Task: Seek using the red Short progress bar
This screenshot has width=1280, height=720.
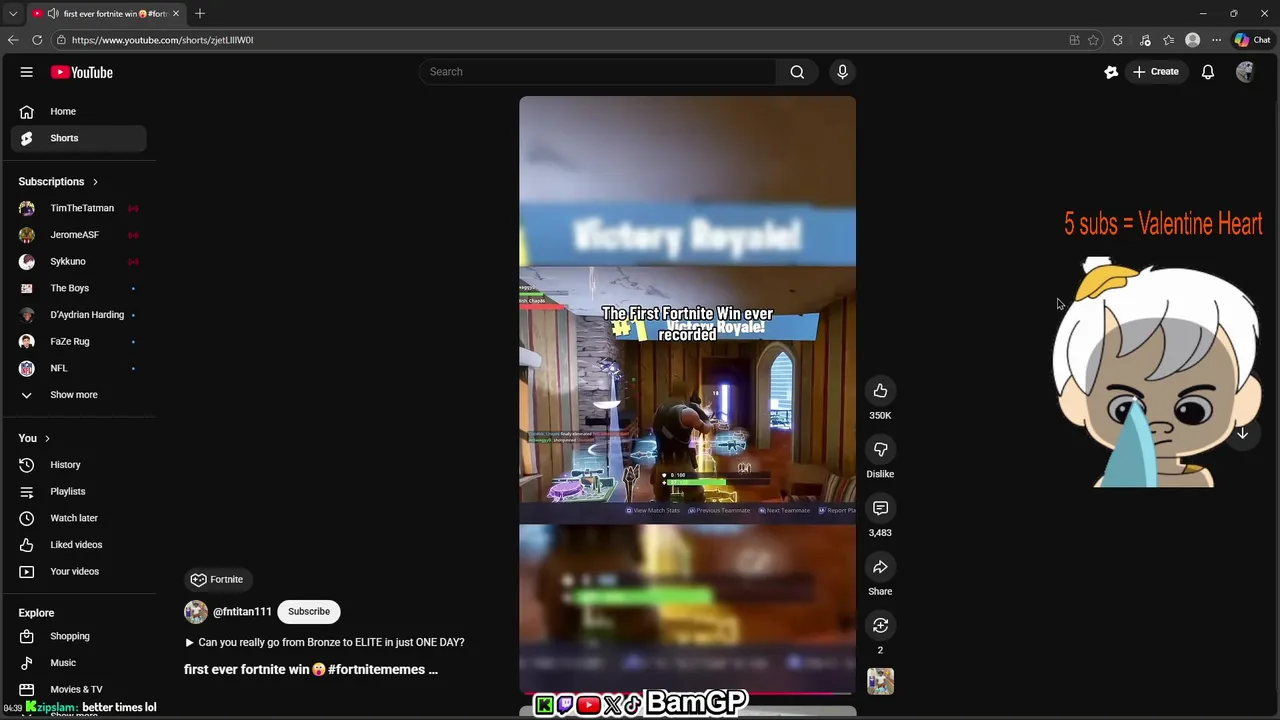Action: [x=687, y=692]
